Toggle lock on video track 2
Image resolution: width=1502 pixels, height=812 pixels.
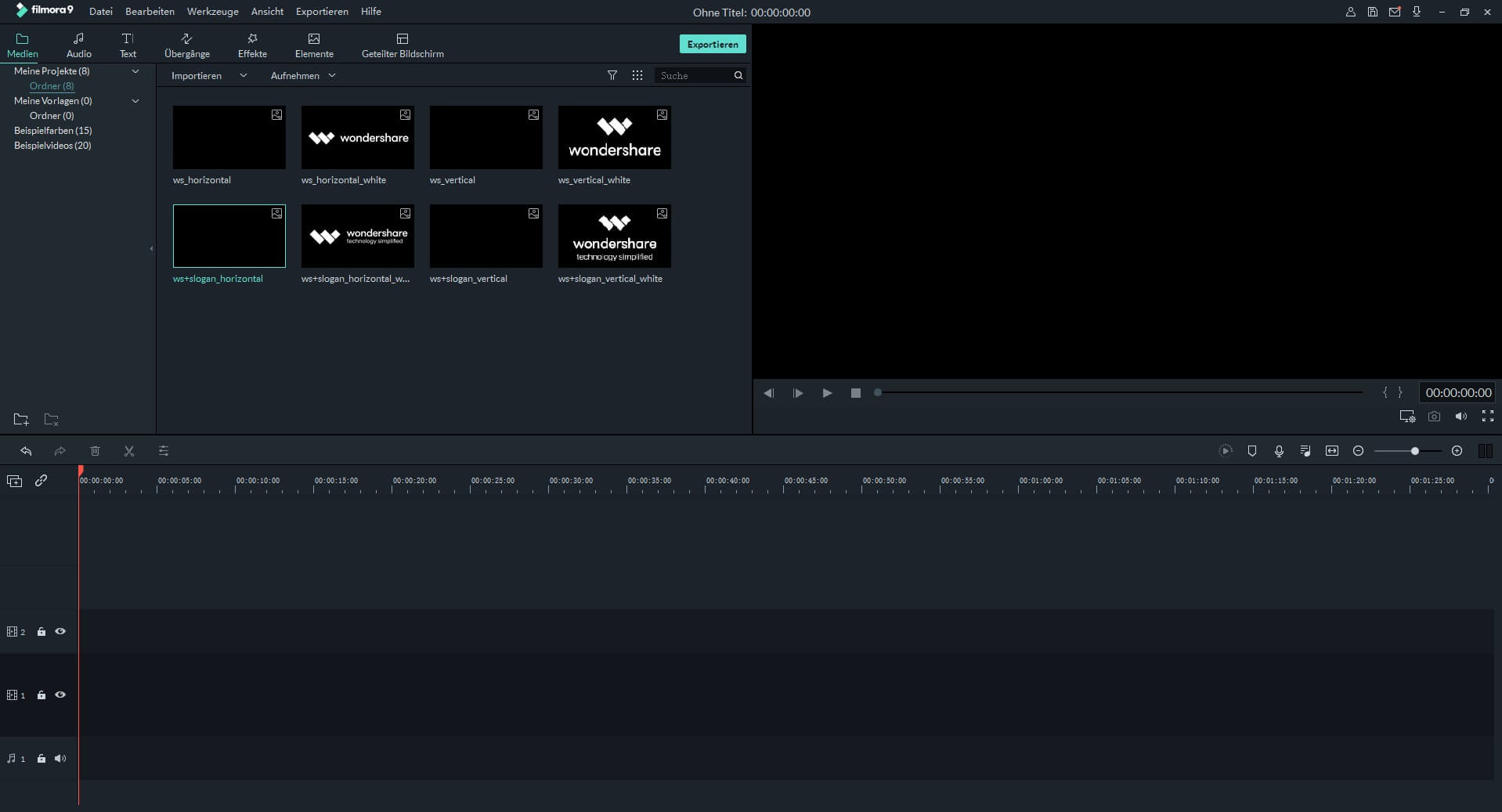click(x=42, y=632)
